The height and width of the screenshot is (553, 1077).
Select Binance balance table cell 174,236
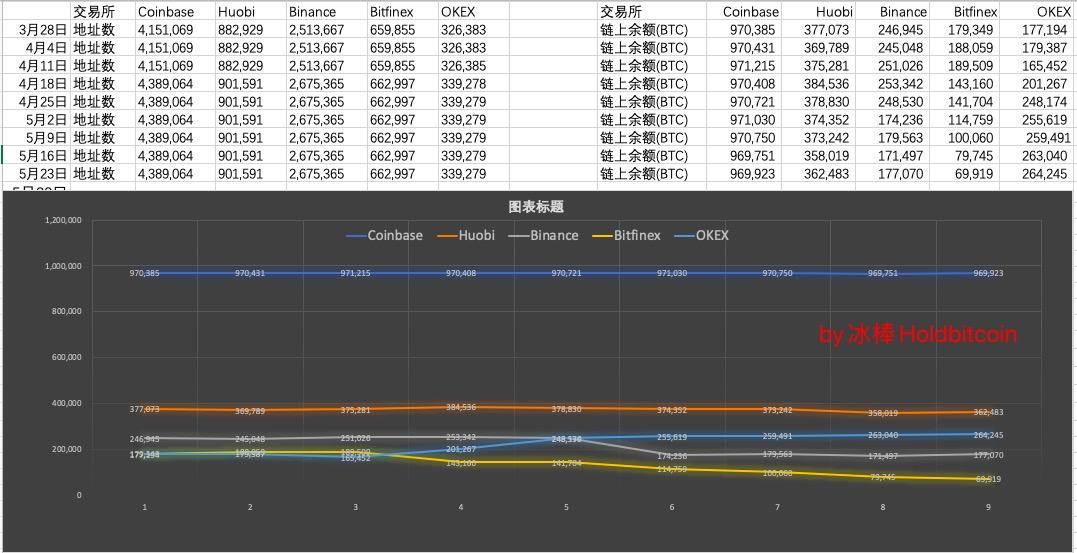(892, 120)
